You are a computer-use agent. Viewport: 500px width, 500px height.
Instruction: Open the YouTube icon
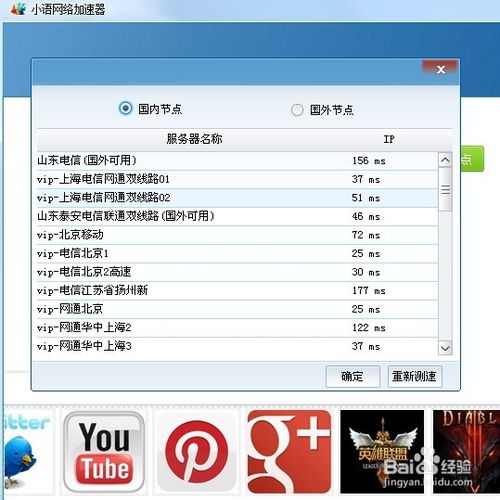coord(104,452)
